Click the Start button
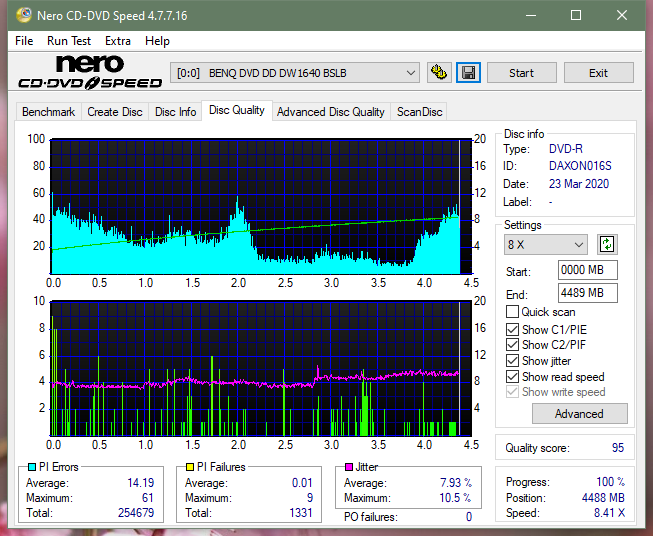The width and height of the screenshot is (653, 536). tap(521, 73)
